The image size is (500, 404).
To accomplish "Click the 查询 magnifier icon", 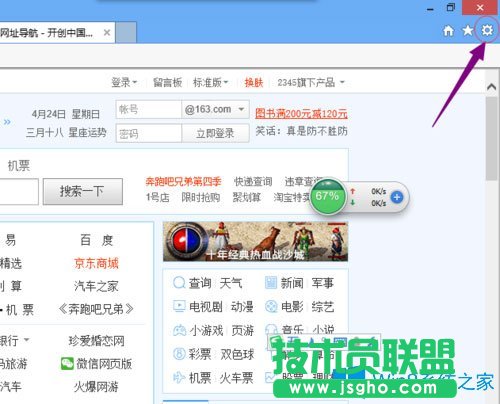I will click(x=179, y=283).
